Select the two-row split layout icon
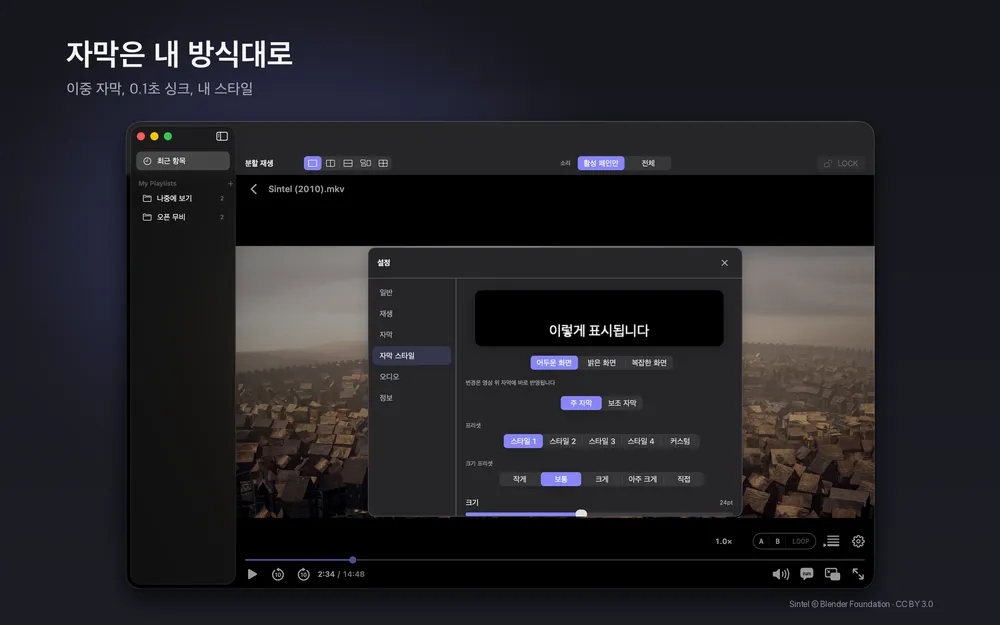This screenshot has height=625, width=1000. coord(348,163)
